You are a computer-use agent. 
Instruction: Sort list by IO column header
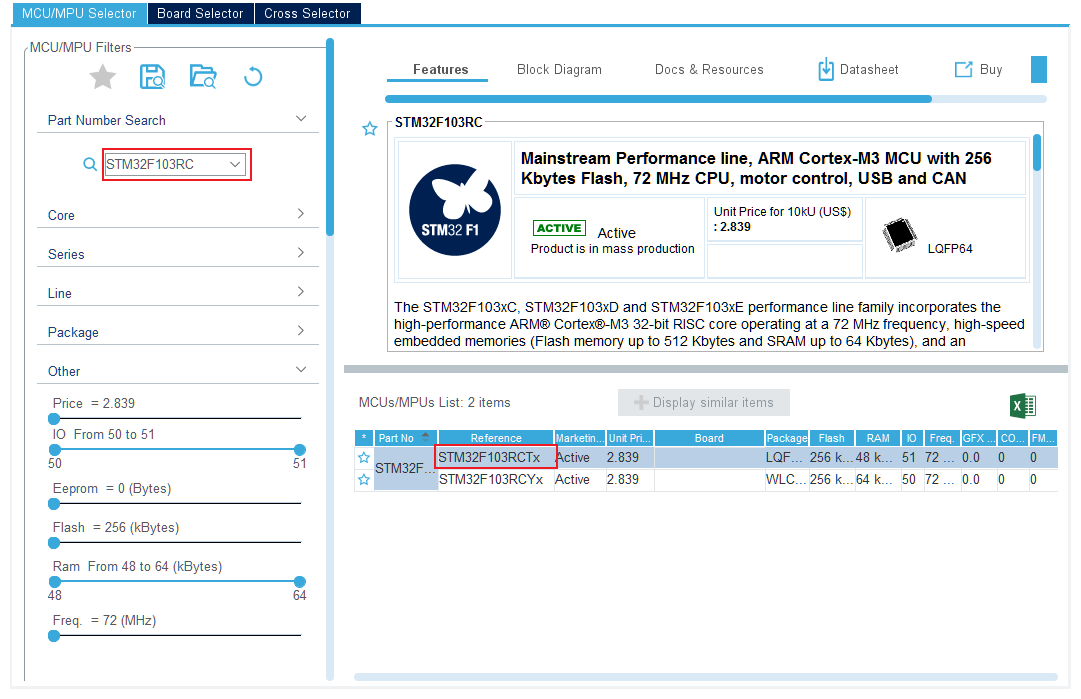pos(911,438)
